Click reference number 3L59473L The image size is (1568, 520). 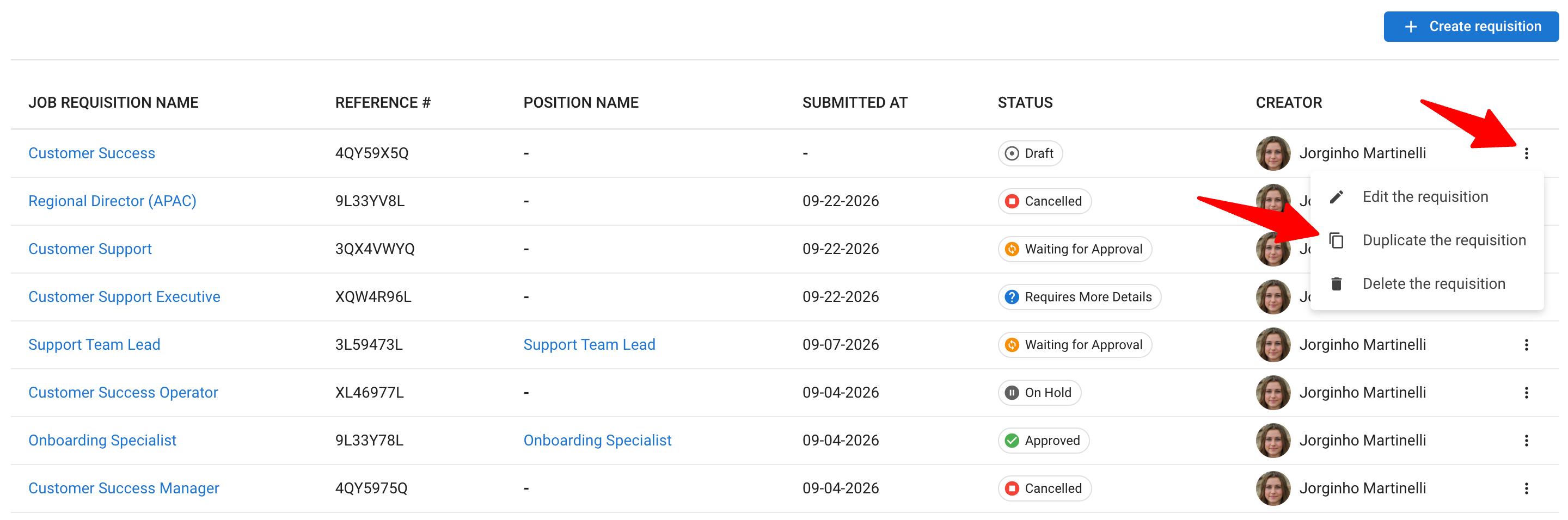coord(369,345)
